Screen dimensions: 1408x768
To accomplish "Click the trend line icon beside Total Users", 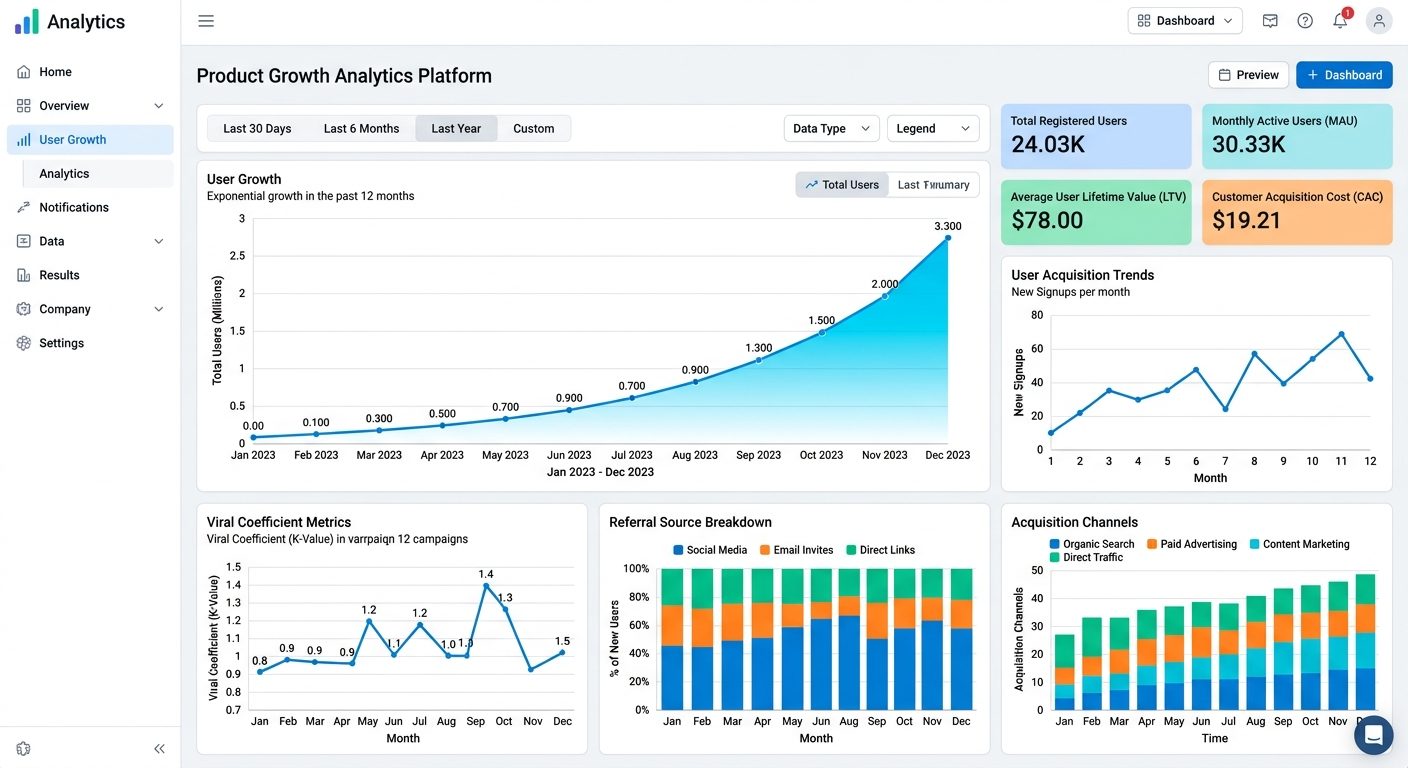I will pos(811,185).
